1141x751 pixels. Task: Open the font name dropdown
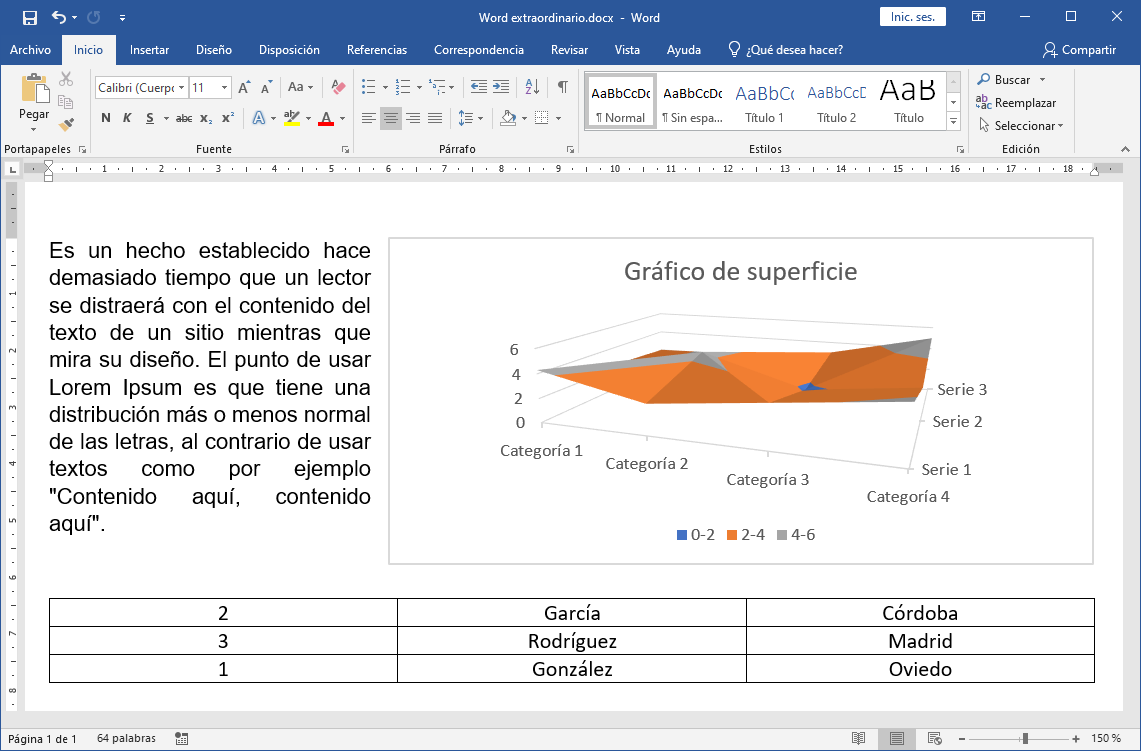pyautogui.click(x=181, y=88)
